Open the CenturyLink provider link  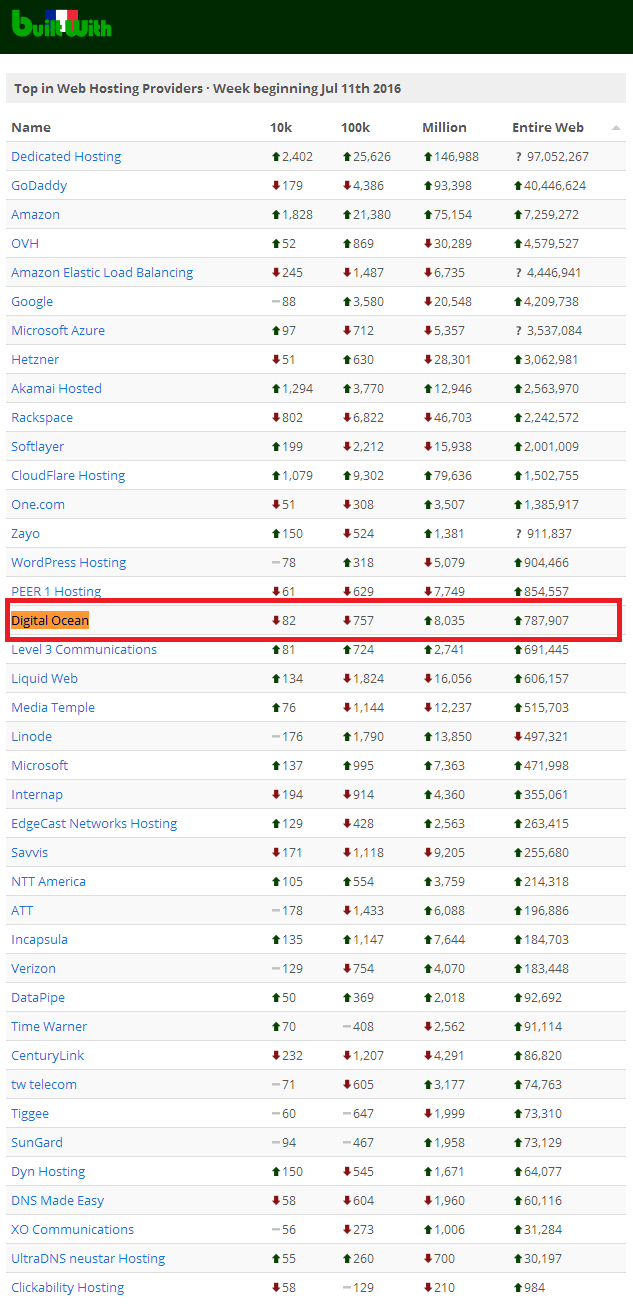point(48,1055)
